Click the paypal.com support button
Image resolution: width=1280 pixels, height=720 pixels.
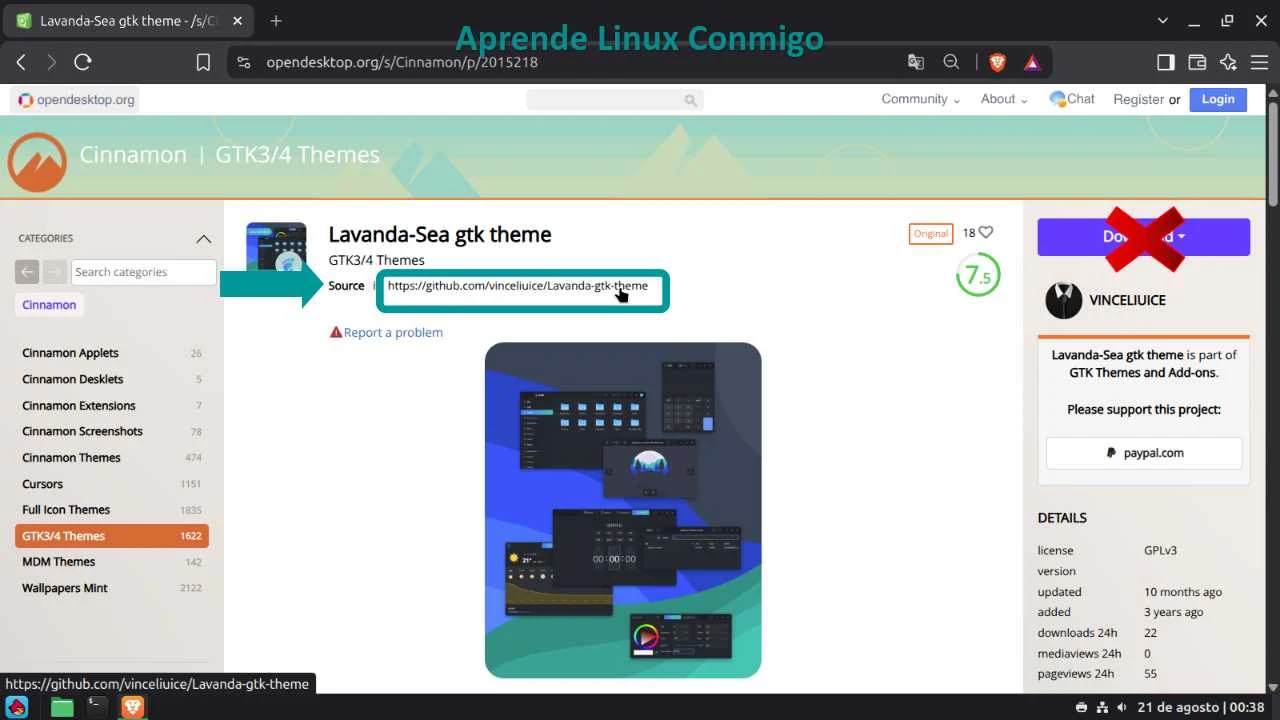(1144, 453)
